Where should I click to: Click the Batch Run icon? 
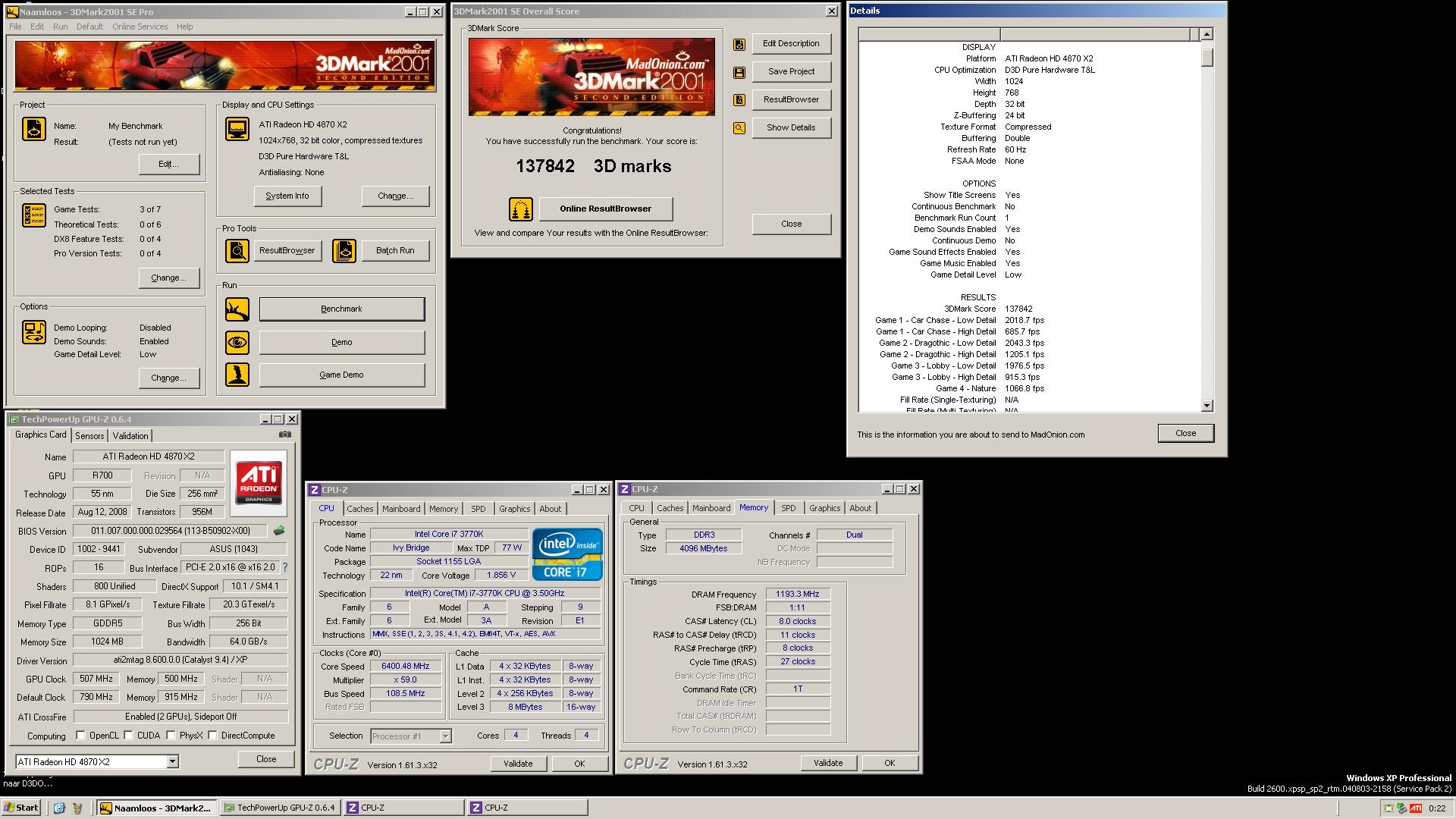tap(344, 251)
